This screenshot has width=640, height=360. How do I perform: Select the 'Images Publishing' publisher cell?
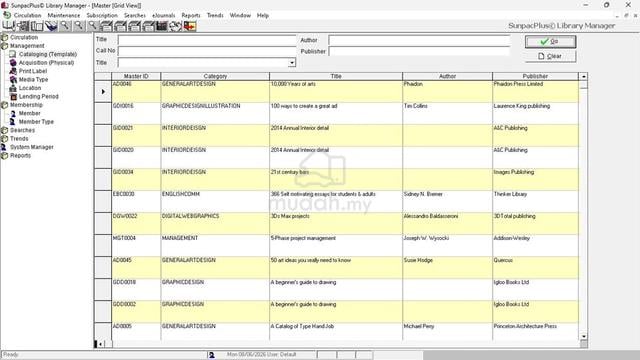click(x=536, y=180)
